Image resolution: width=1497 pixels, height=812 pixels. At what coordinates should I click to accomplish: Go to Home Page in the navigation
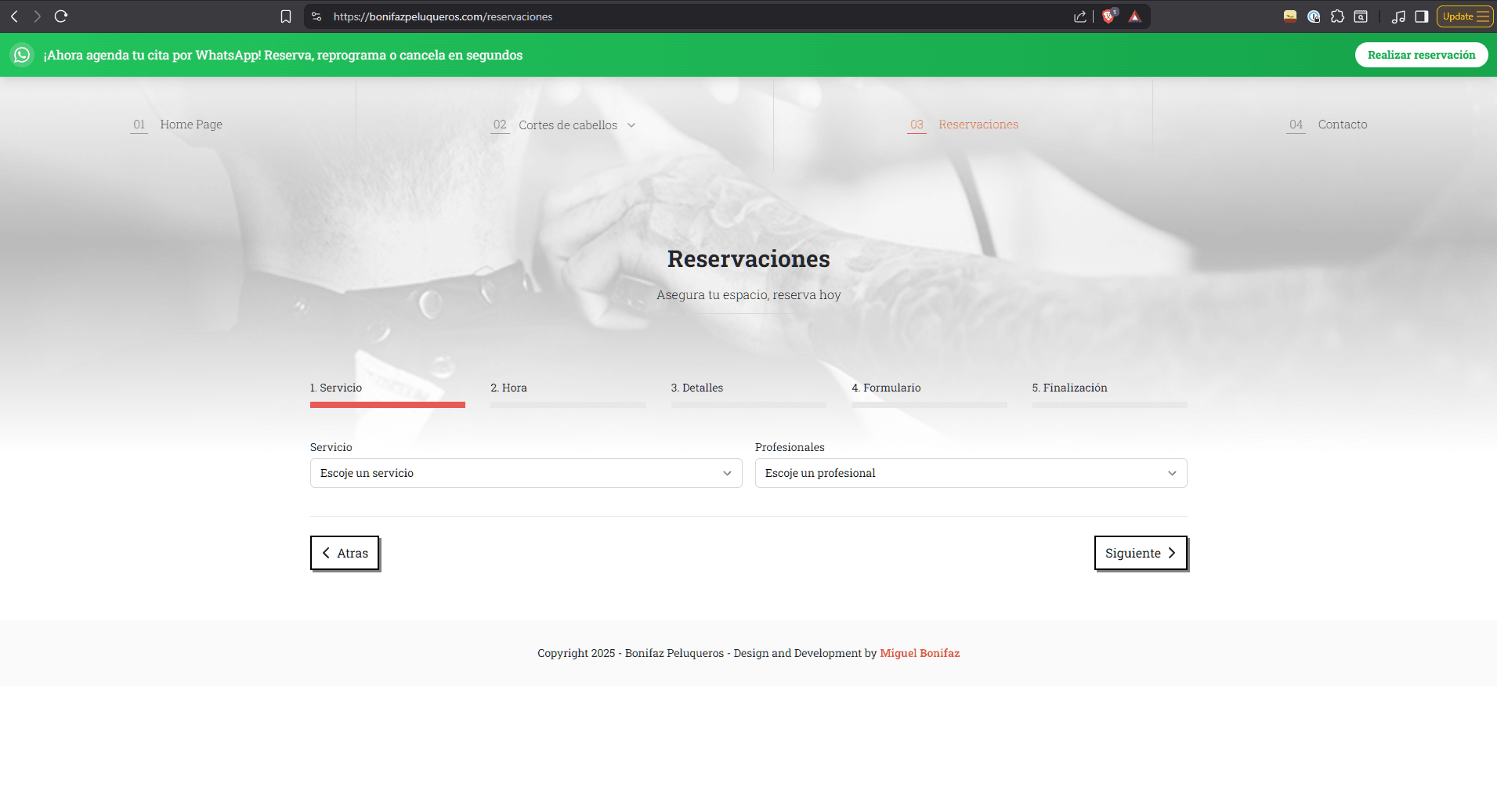tap(191, 125)
